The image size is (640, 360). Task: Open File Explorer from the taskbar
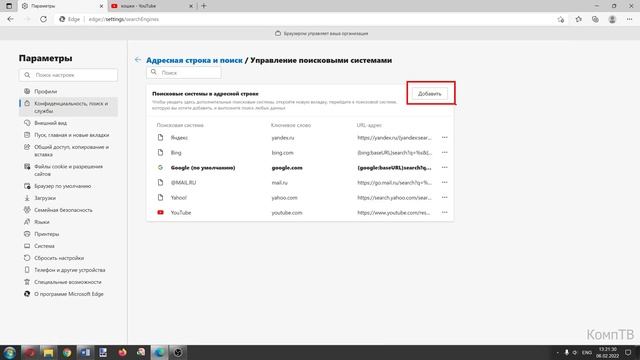(x=48, y=353)
